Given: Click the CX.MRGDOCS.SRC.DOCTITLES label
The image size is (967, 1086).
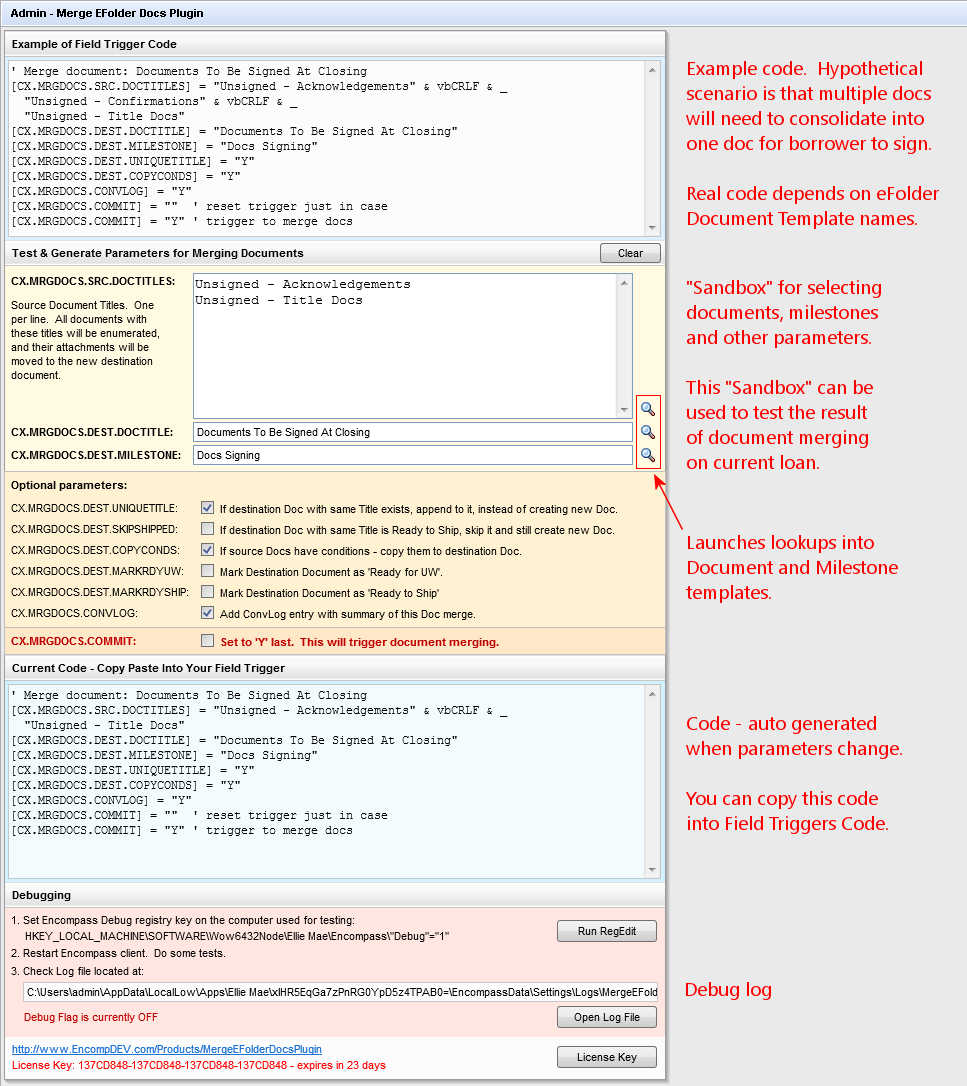Looking at the screenshot, I should [93, 281].
